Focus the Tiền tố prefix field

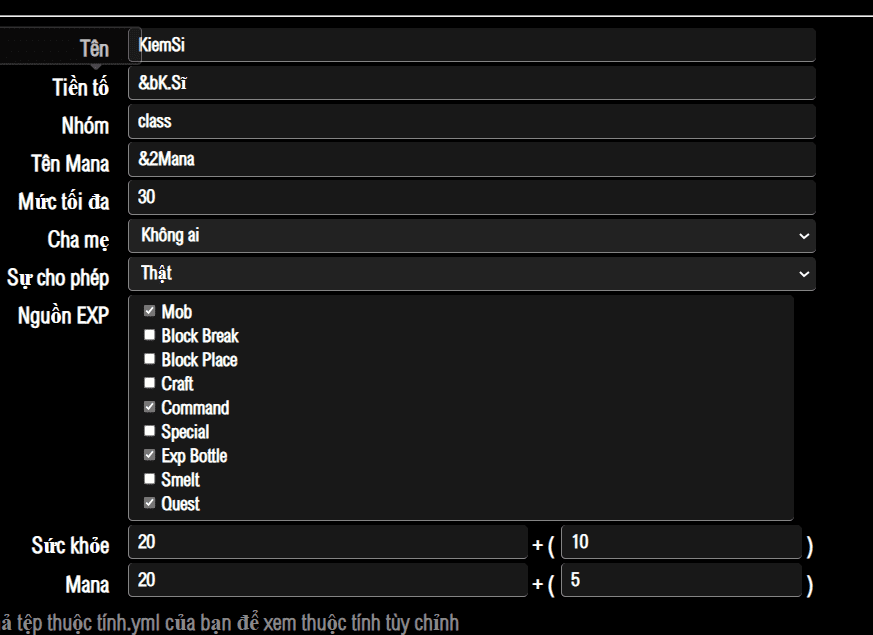coord(471,84)
